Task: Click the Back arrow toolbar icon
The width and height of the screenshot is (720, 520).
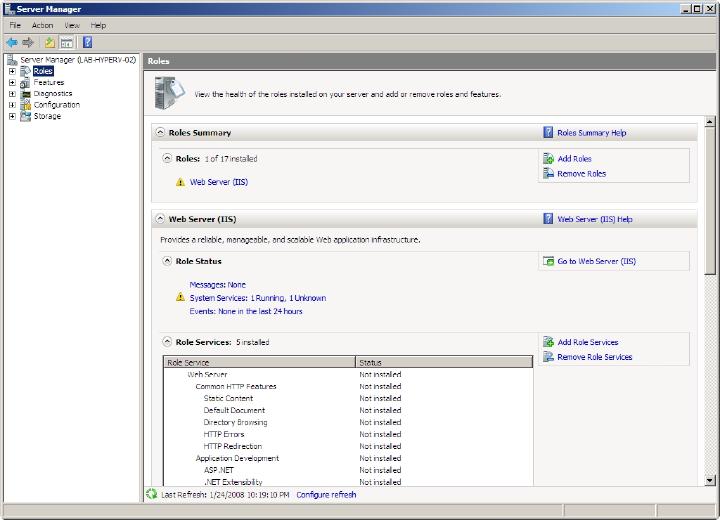Action: [11, 43]
